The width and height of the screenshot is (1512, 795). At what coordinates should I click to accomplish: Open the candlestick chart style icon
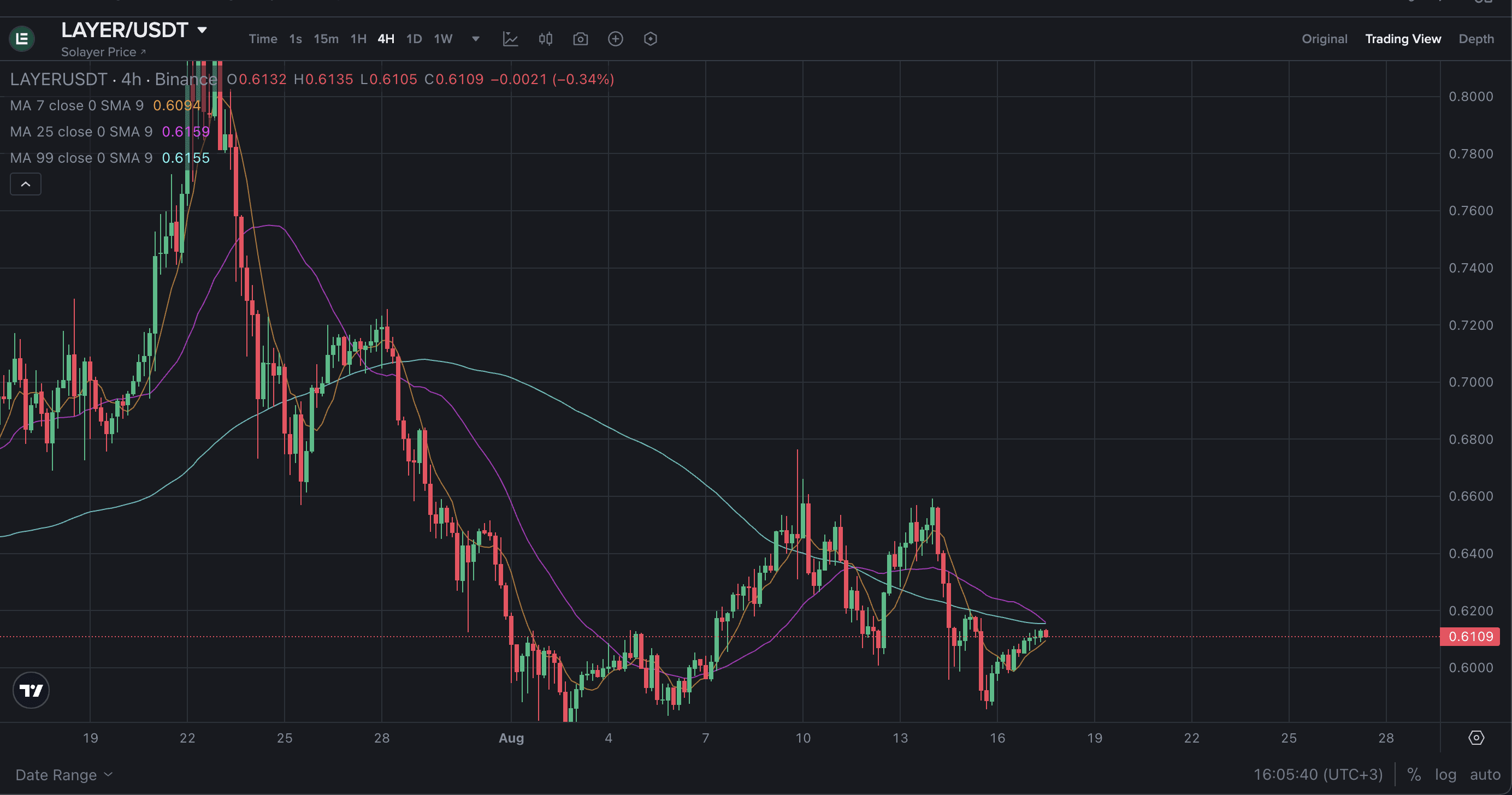[x=545, y=39]
